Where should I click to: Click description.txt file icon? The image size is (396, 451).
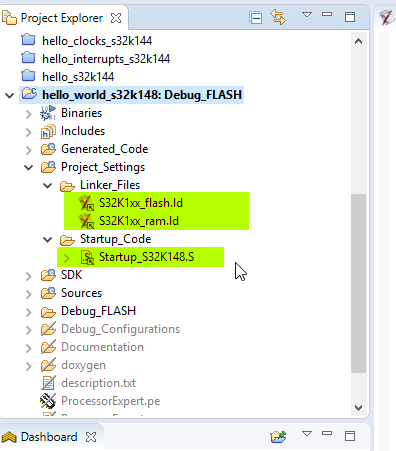pos(48,383)
